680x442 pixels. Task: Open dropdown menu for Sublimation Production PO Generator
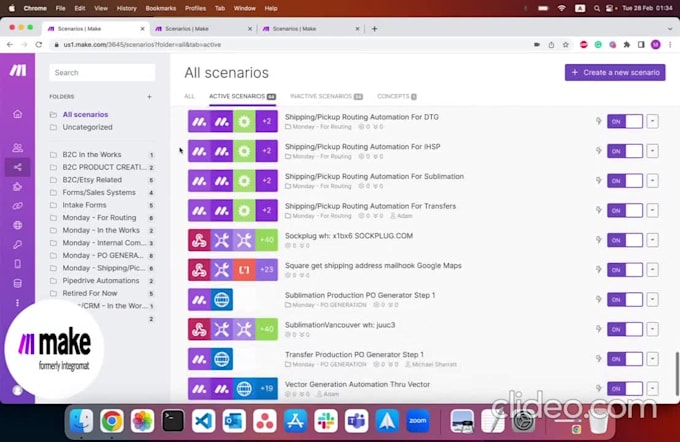click(x=652, y=300)
